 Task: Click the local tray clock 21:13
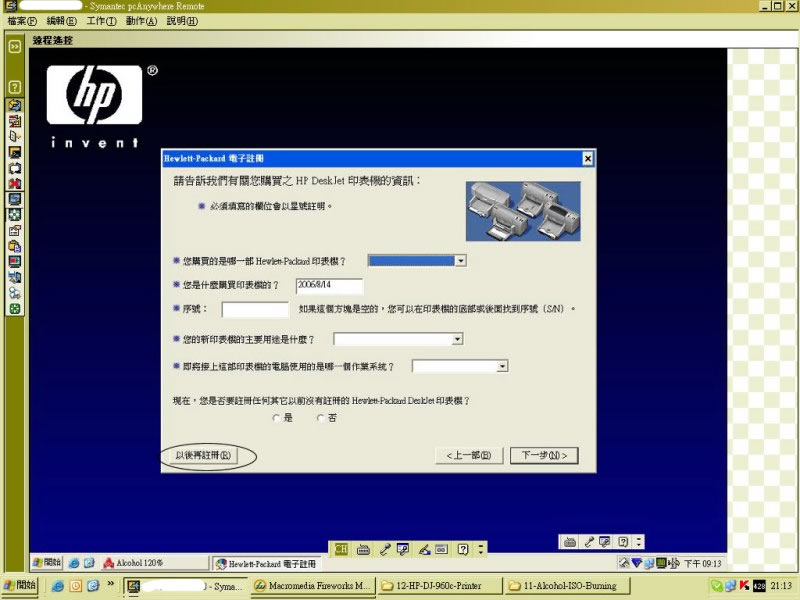pyautogui.click(x=781, y=586)
